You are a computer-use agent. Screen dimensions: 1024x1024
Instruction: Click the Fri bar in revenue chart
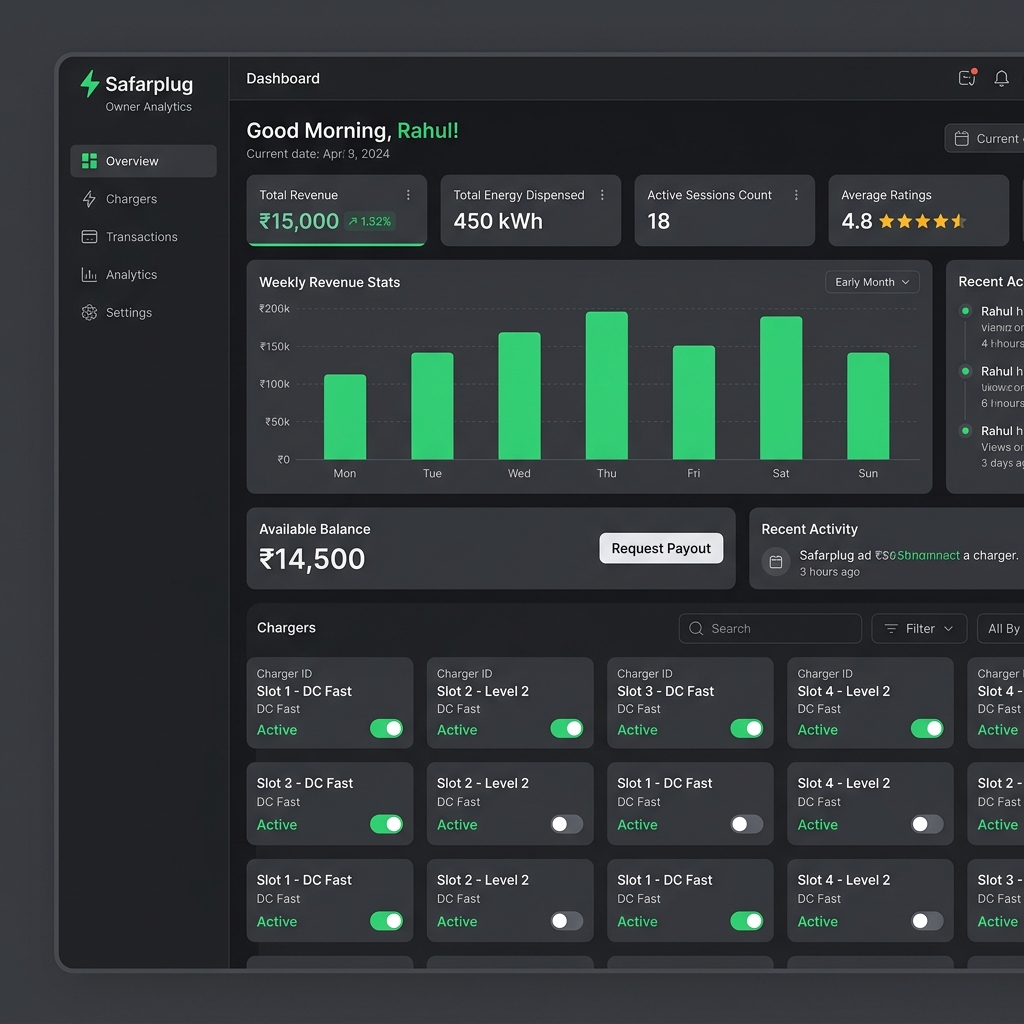(694, 402)
